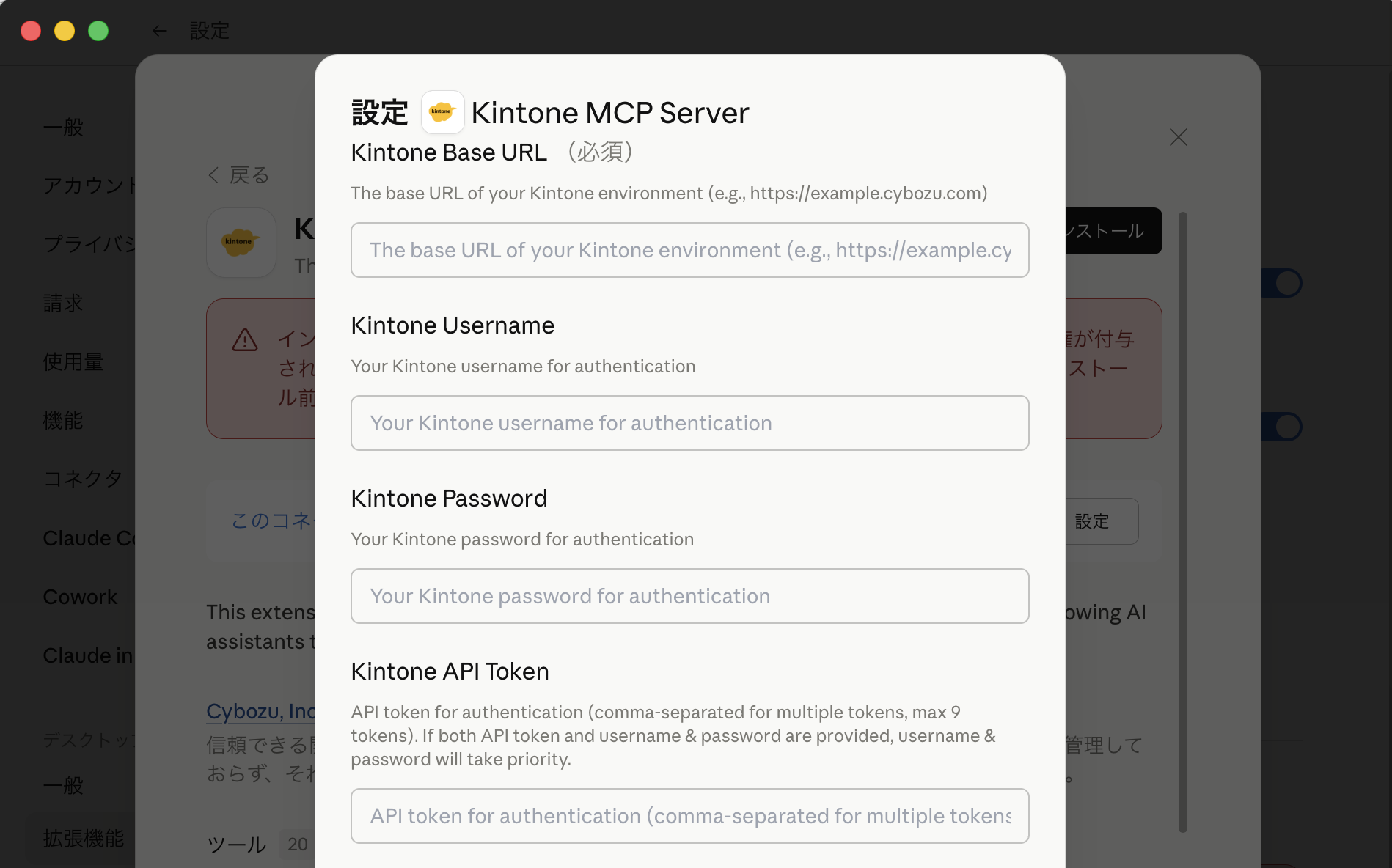Click the 戻る back chevron link
The width and height of the screenshot is (1392, 868).
click(x=239, y=175)
